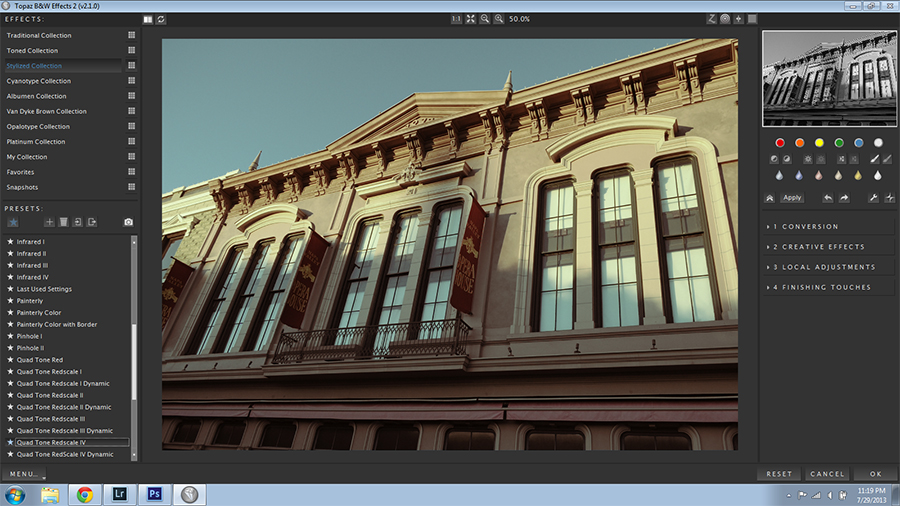Image resolution: width=900 pixels, height=506 pixels.
Task: Open the wrench settings tool
Action: pyautogui.click(x=873, y=198)
